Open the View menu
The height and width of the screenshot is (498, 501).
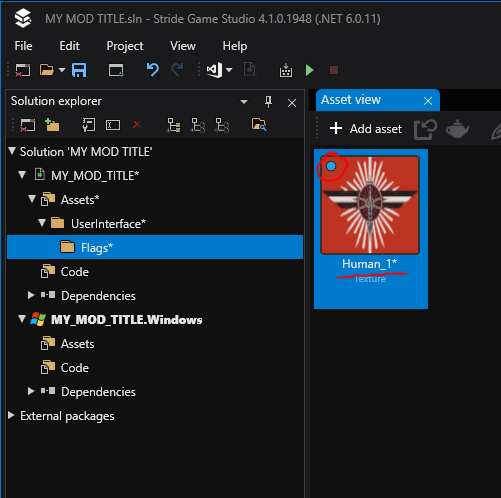pos(183,46)
